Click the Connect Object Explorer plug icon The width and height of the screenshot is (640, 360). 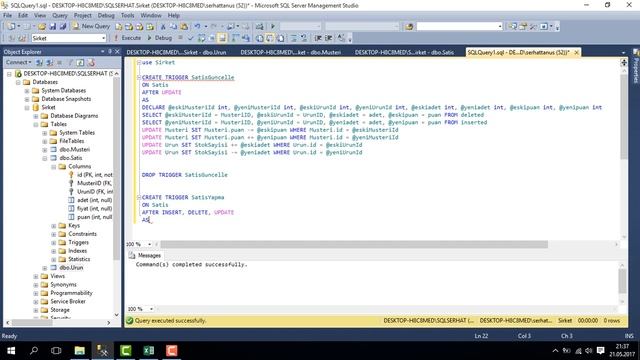point(40,62)
